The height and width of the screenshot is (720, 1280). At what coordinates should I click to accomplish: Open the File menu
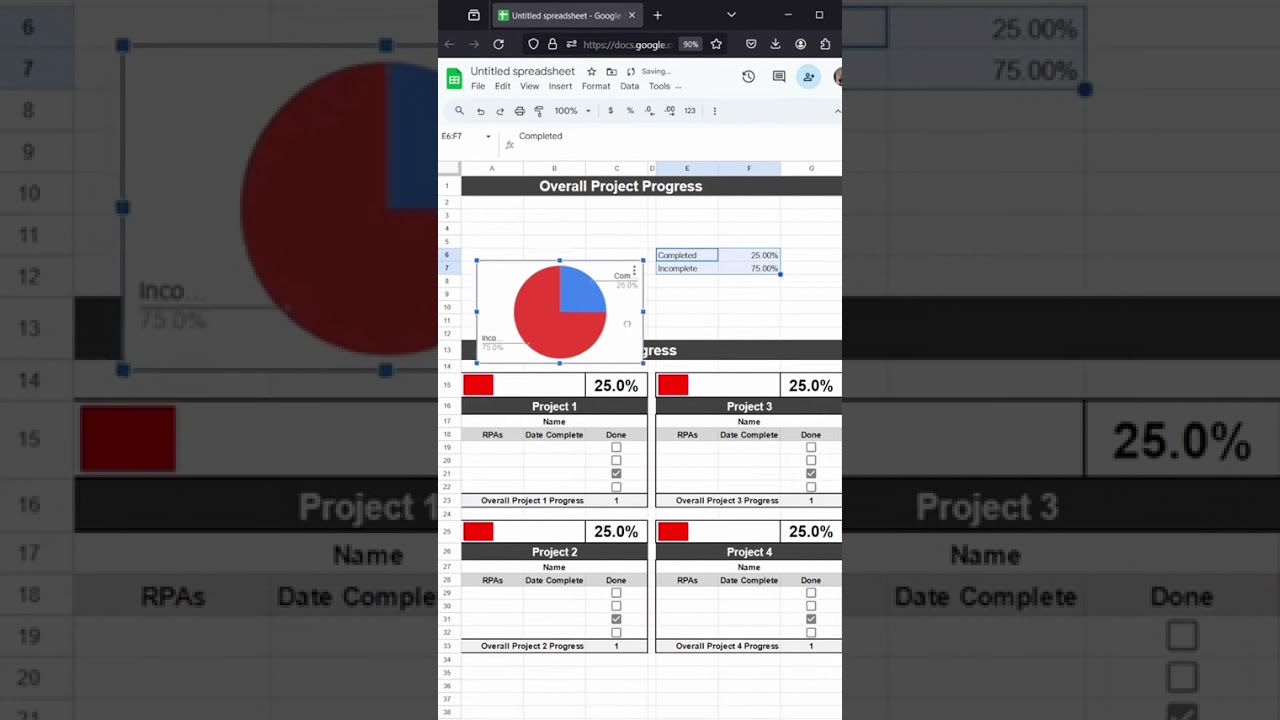(478, 86)
